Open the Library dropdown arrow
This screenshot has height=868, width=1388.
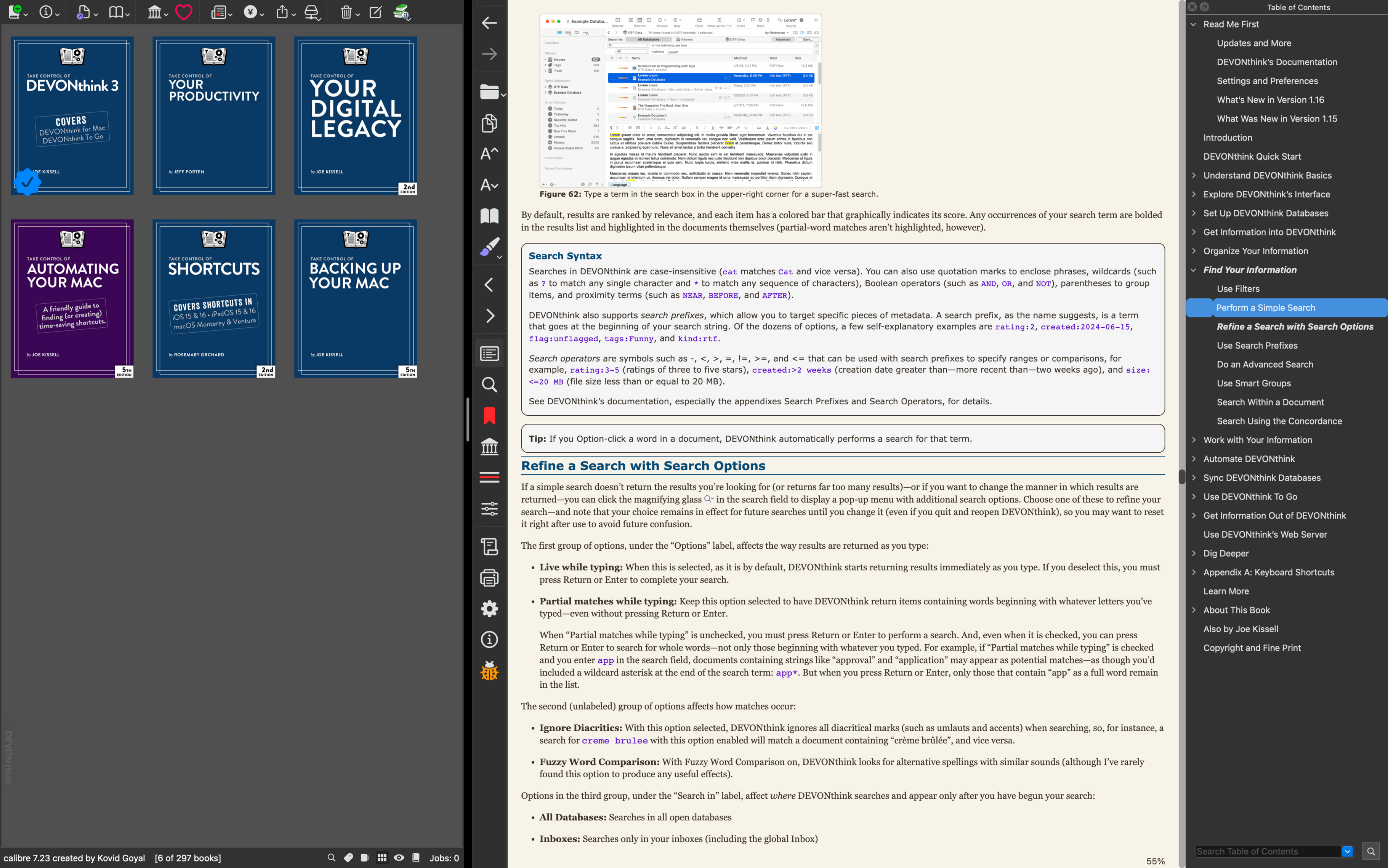(x=166, y=14)
